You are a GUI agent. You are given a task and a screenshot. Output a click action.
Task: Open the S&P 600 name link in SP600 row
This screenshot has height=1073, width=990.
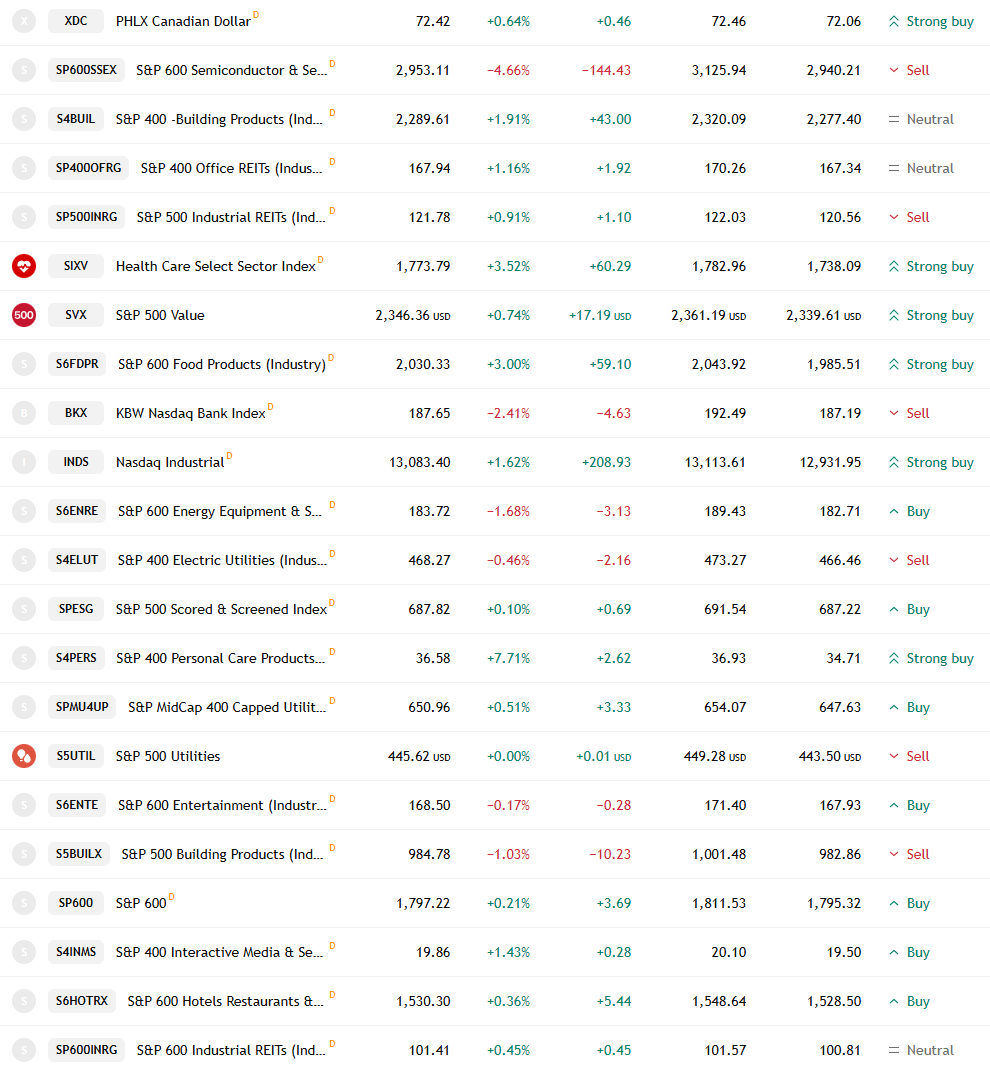(x=141, y=903)
